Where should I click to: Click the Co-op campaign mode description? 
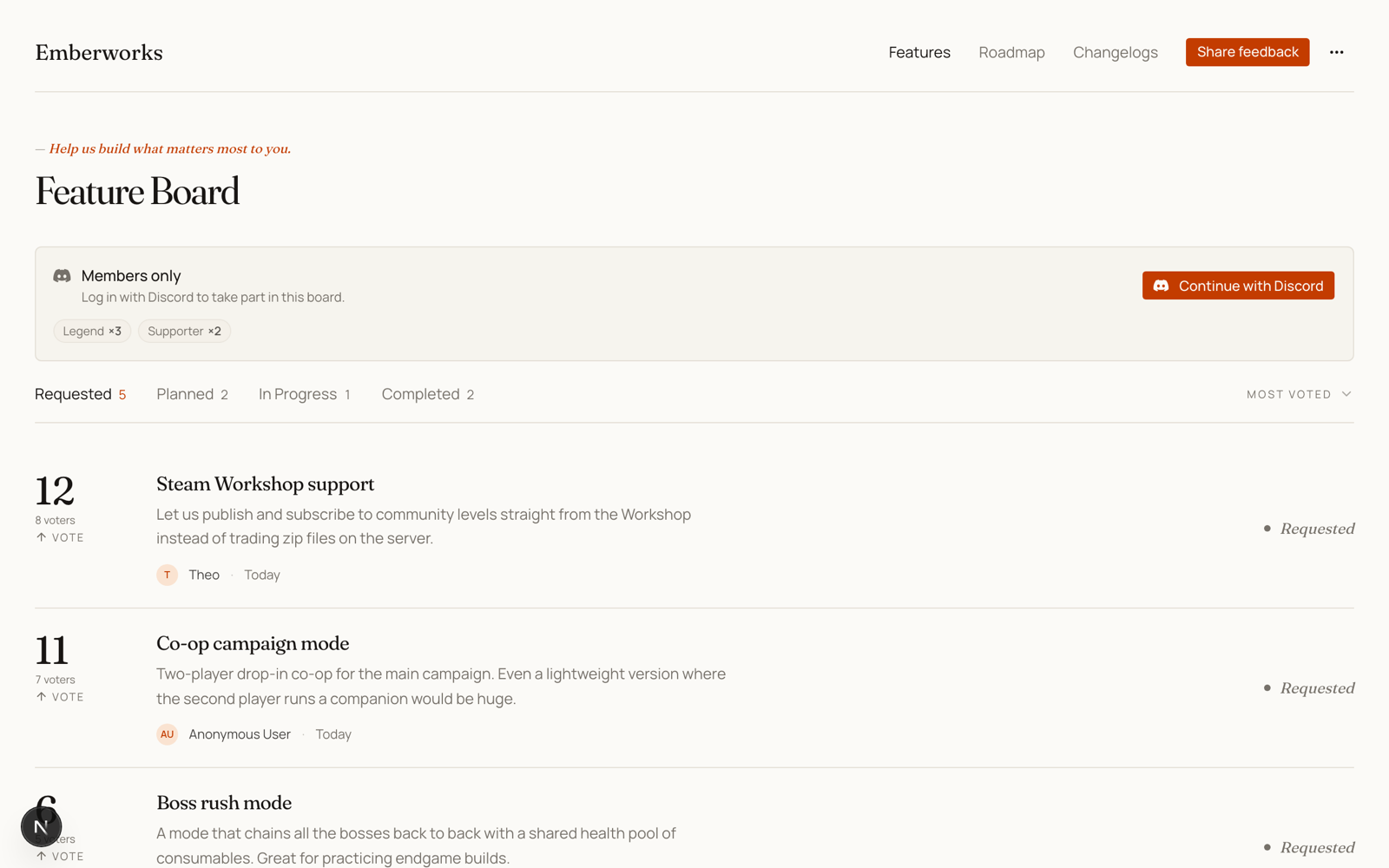pos(441,686)
